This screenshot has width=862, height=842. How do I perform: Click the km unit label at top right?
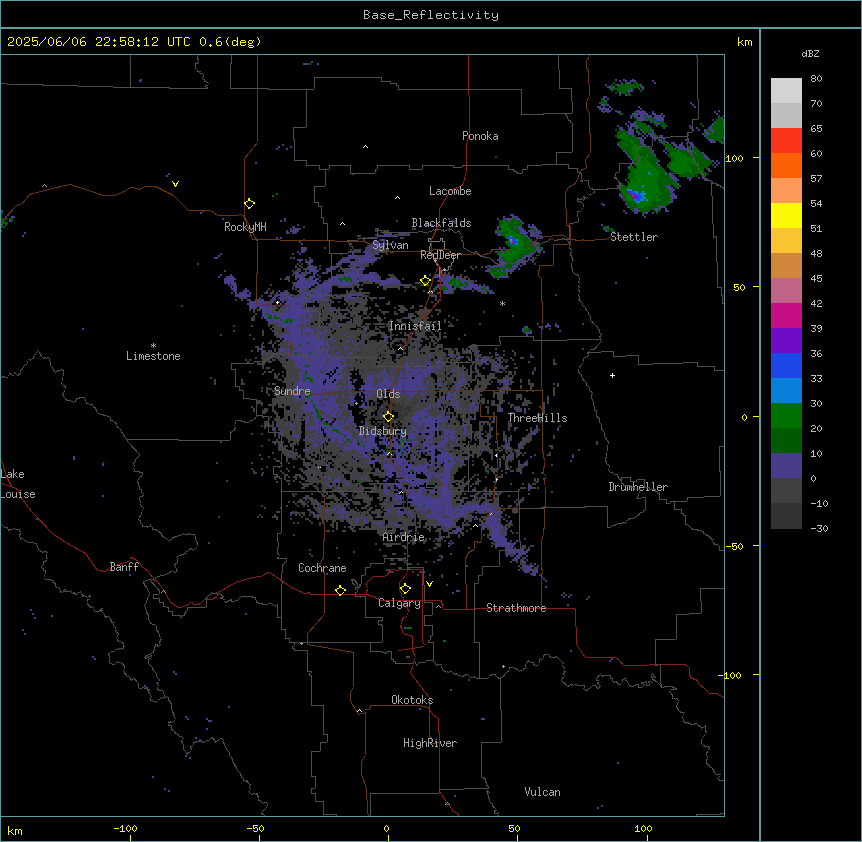pyautogui.click(x=745, y=42)
